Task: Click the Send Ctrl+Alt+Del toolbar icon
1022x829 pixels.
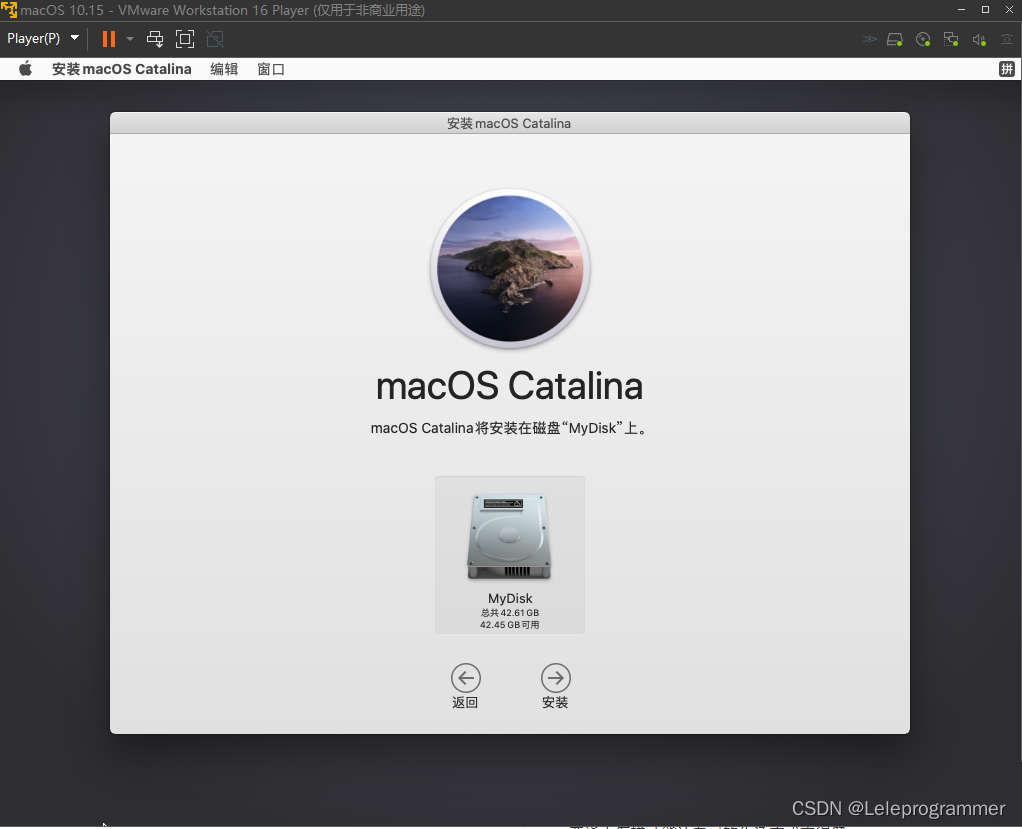Action: [x=155, y=39]
